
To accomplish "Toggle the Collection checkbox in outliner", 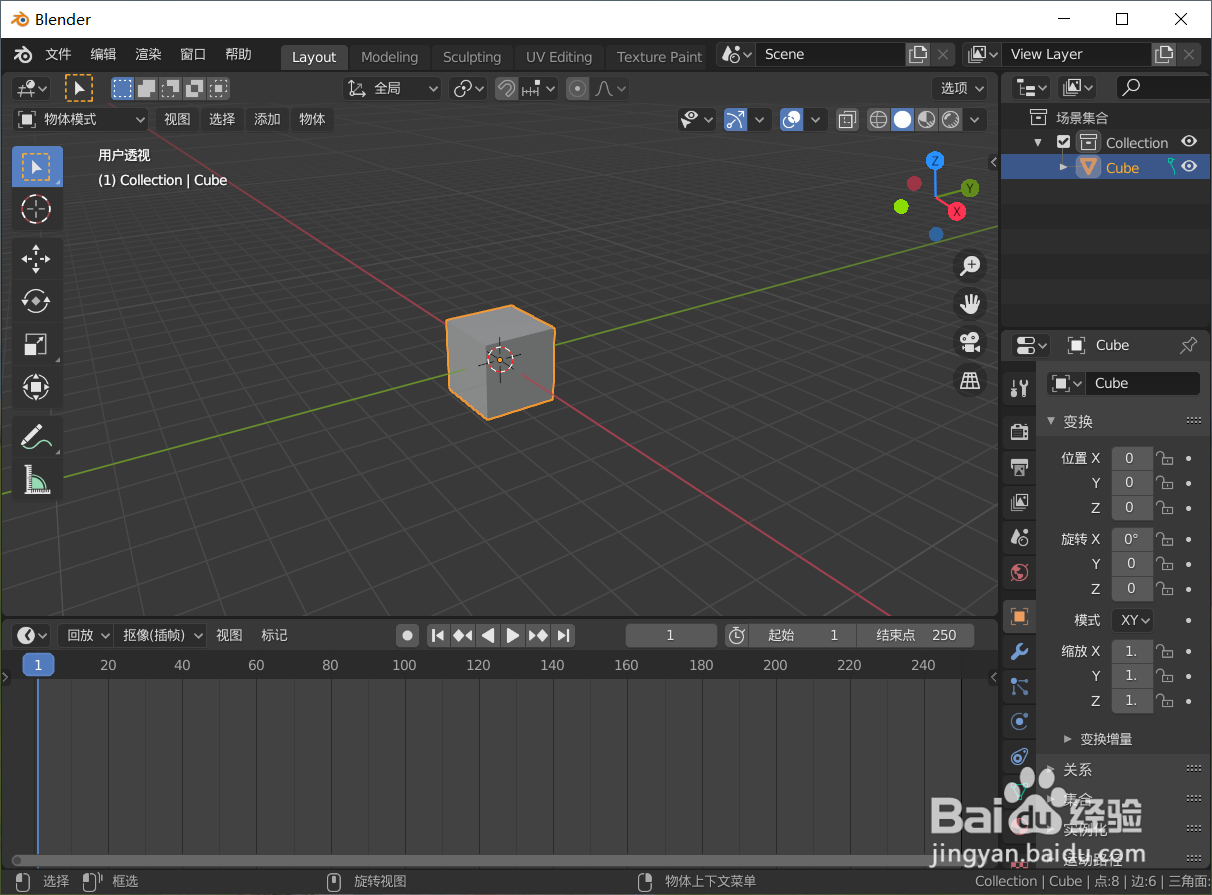I will pyautogui.click(x=1063, y=142).
